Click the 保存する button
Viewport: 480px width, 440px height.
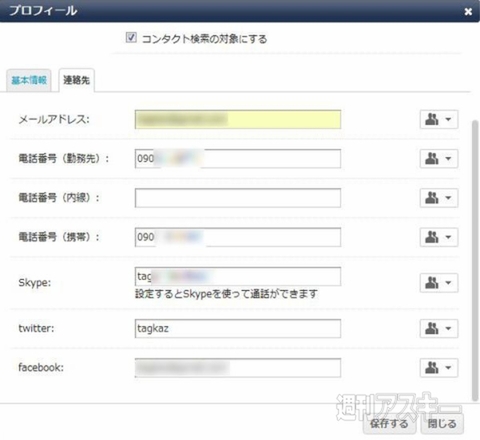click(389, 424)
